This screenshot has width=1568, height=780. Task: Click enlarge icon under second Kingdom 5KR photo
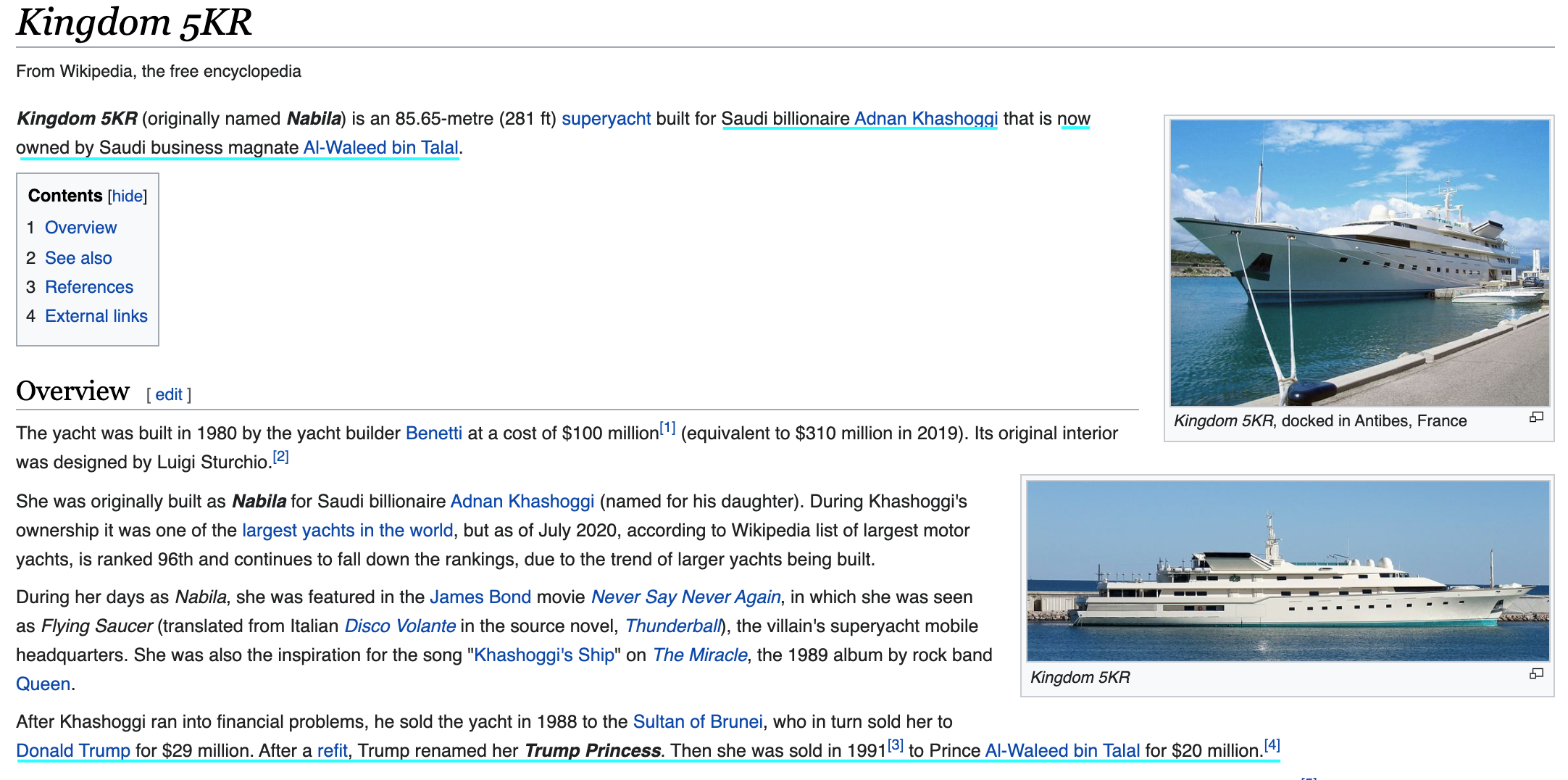(1535, 674)
